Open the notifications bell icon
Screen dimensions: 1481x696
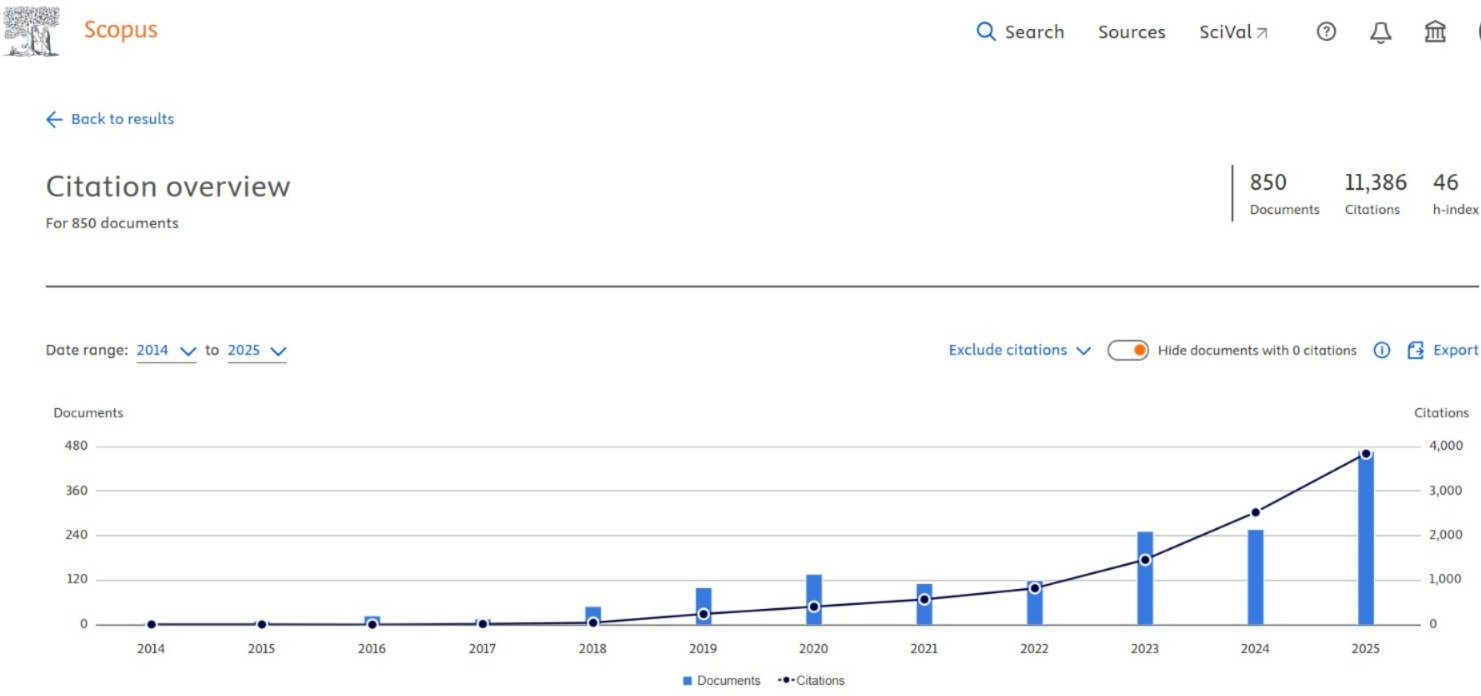[1380, 32]
